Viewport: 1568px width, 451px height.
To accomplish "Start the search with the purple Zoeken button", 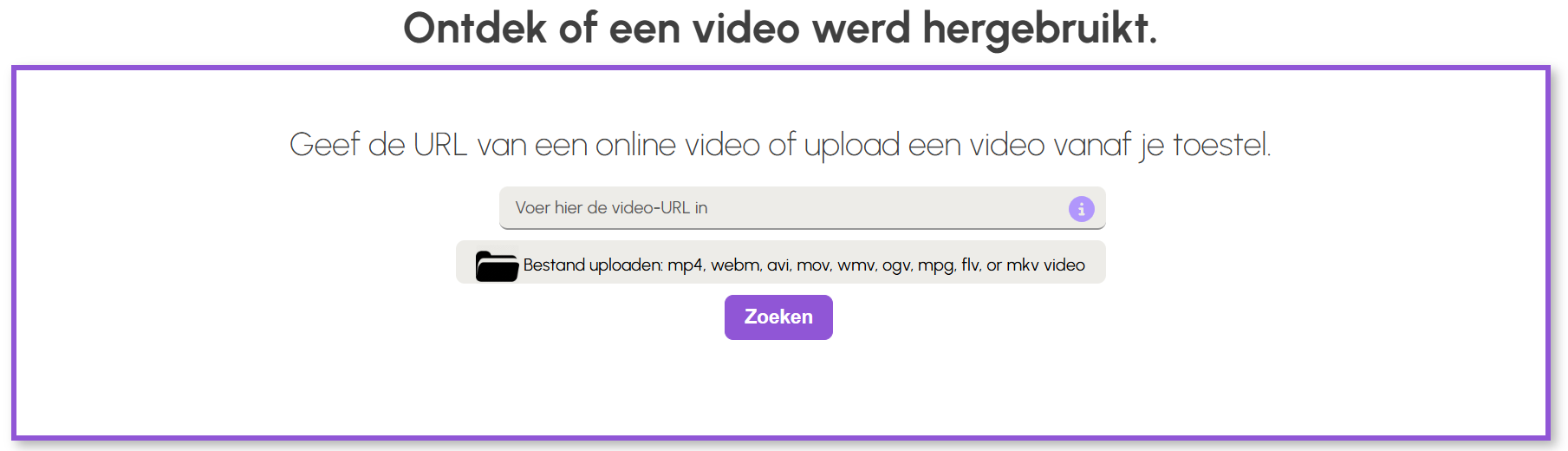I will pos(778,317).
